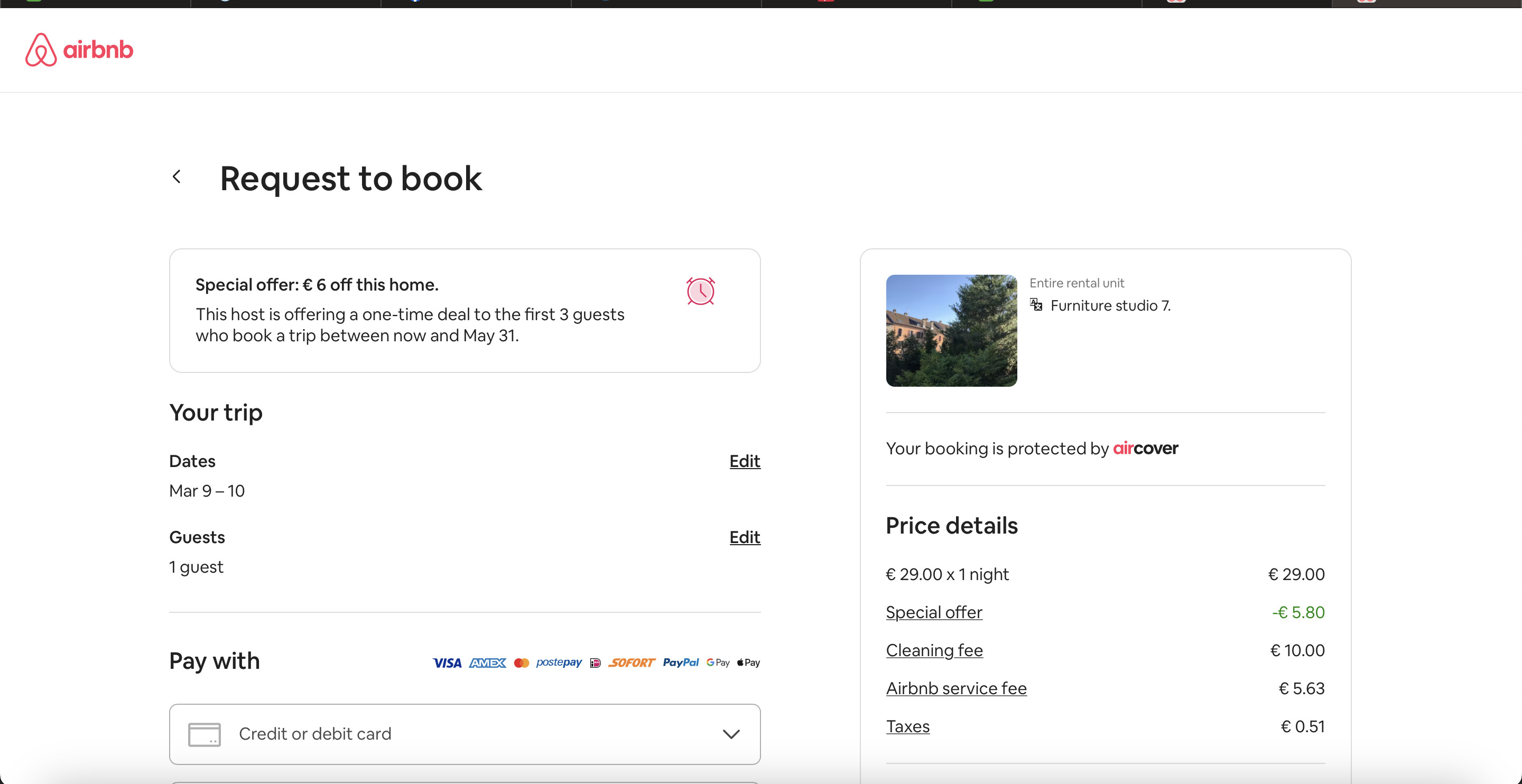Image resolution: width=1522 pixels, height=784 pixels.
Task: Click the Mastercard payment logo
Action: pyautogui.click(x=521, y=663)
